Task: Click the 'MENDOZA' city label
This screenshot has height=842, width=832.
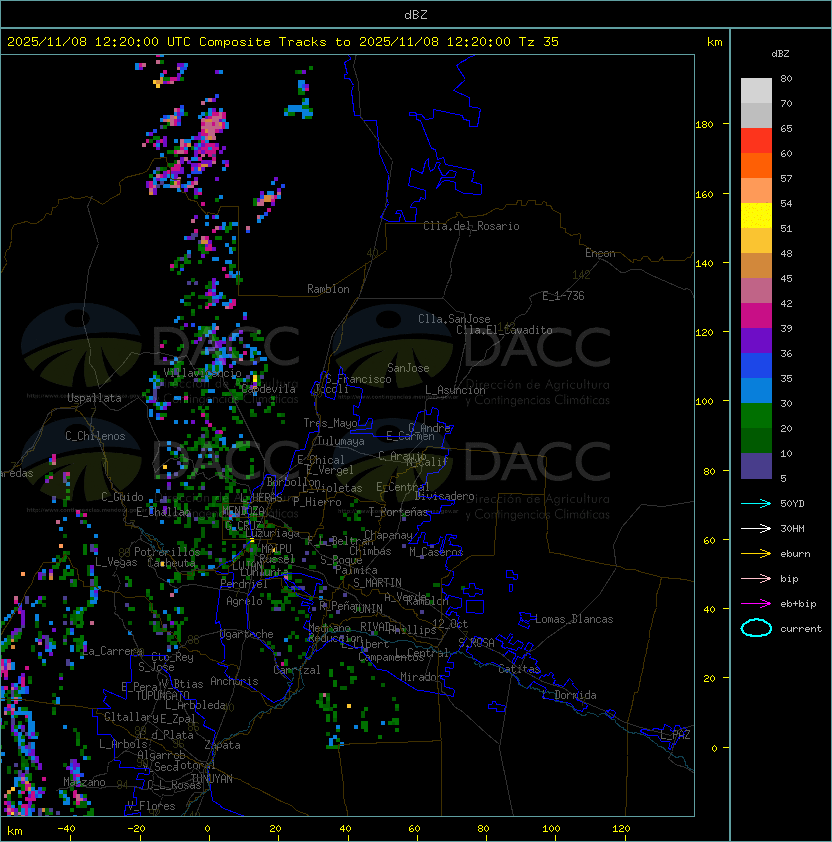Action: [243, 510]
